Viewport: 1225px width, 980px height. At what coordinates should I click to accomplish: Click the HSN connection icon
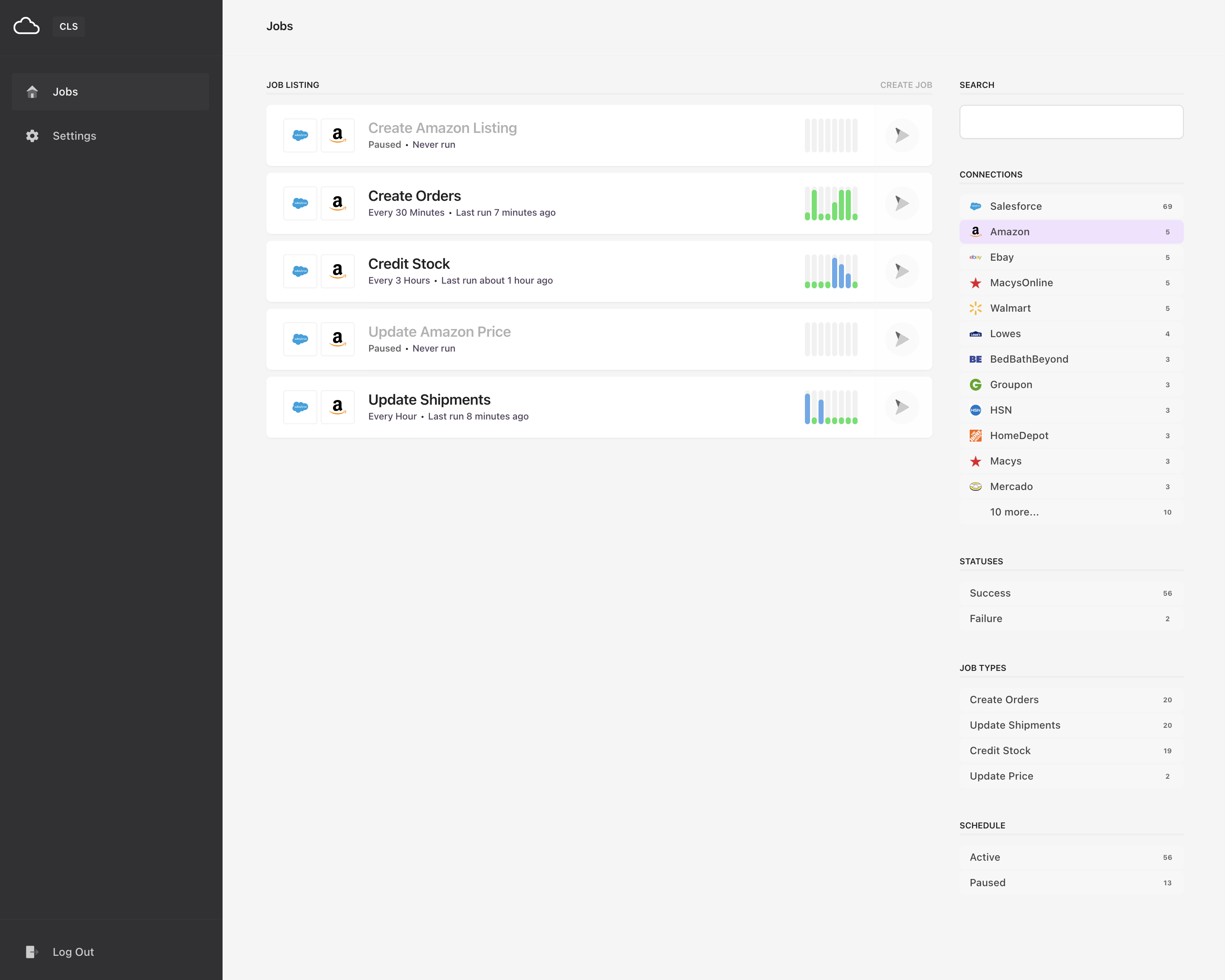tap(975, 410)
